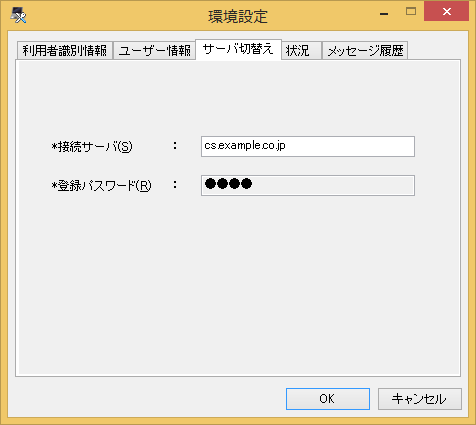Minimize the 環境設定 window

click(x=384, y=13)
